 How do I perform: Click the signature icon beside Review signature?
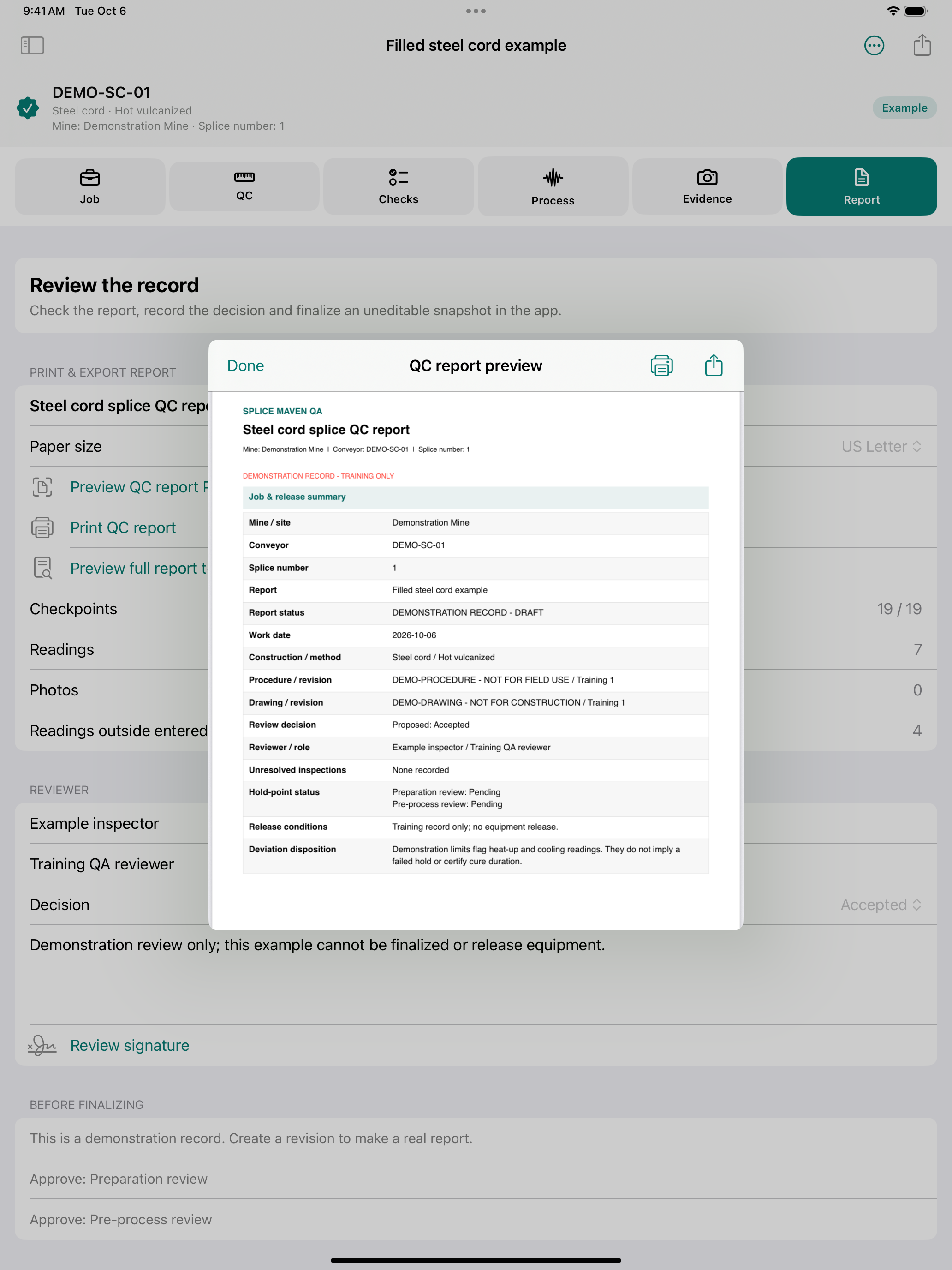42,1045
